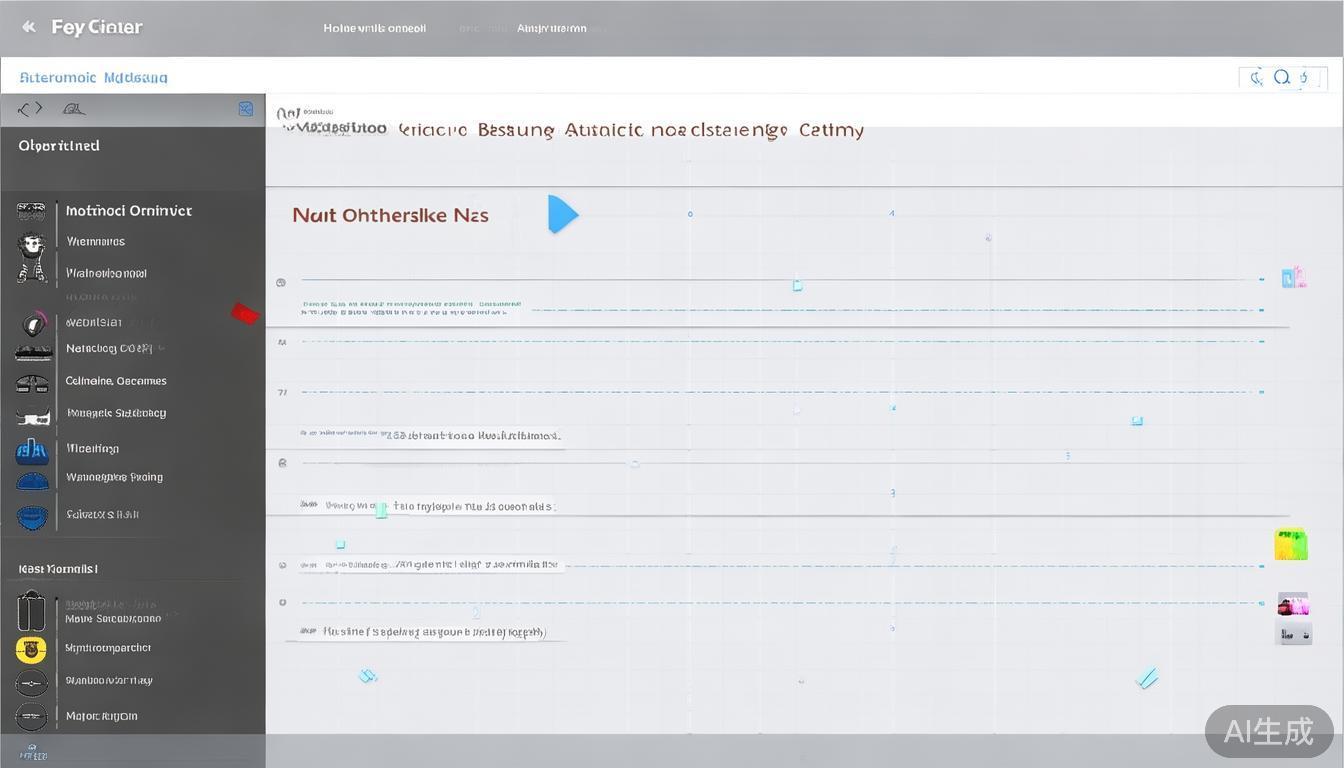The width and height of the screenshot is (1344, 768).
Task: Click the blue square icon in sidebar toolbar
Action: [246, 109]
